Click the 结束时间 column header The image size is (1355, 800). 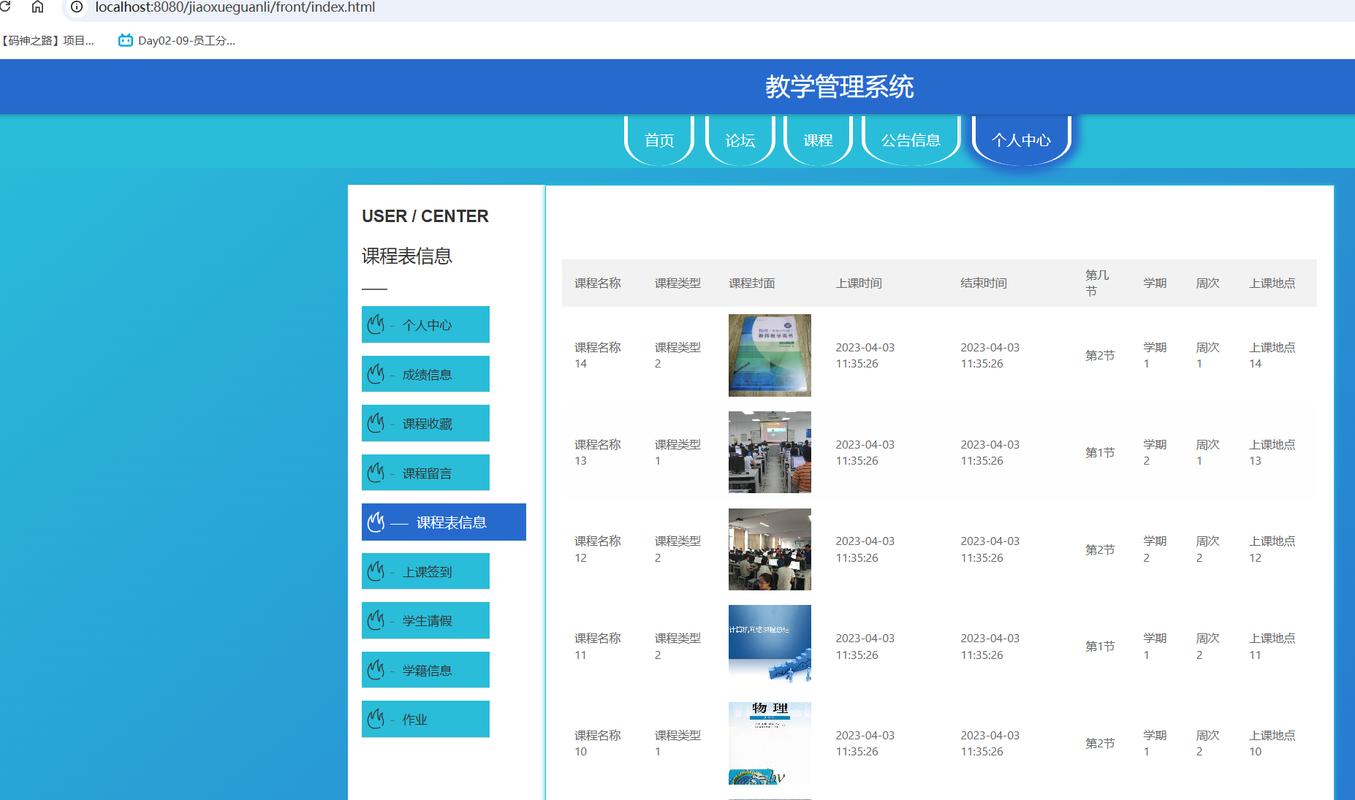coord(984,283)
